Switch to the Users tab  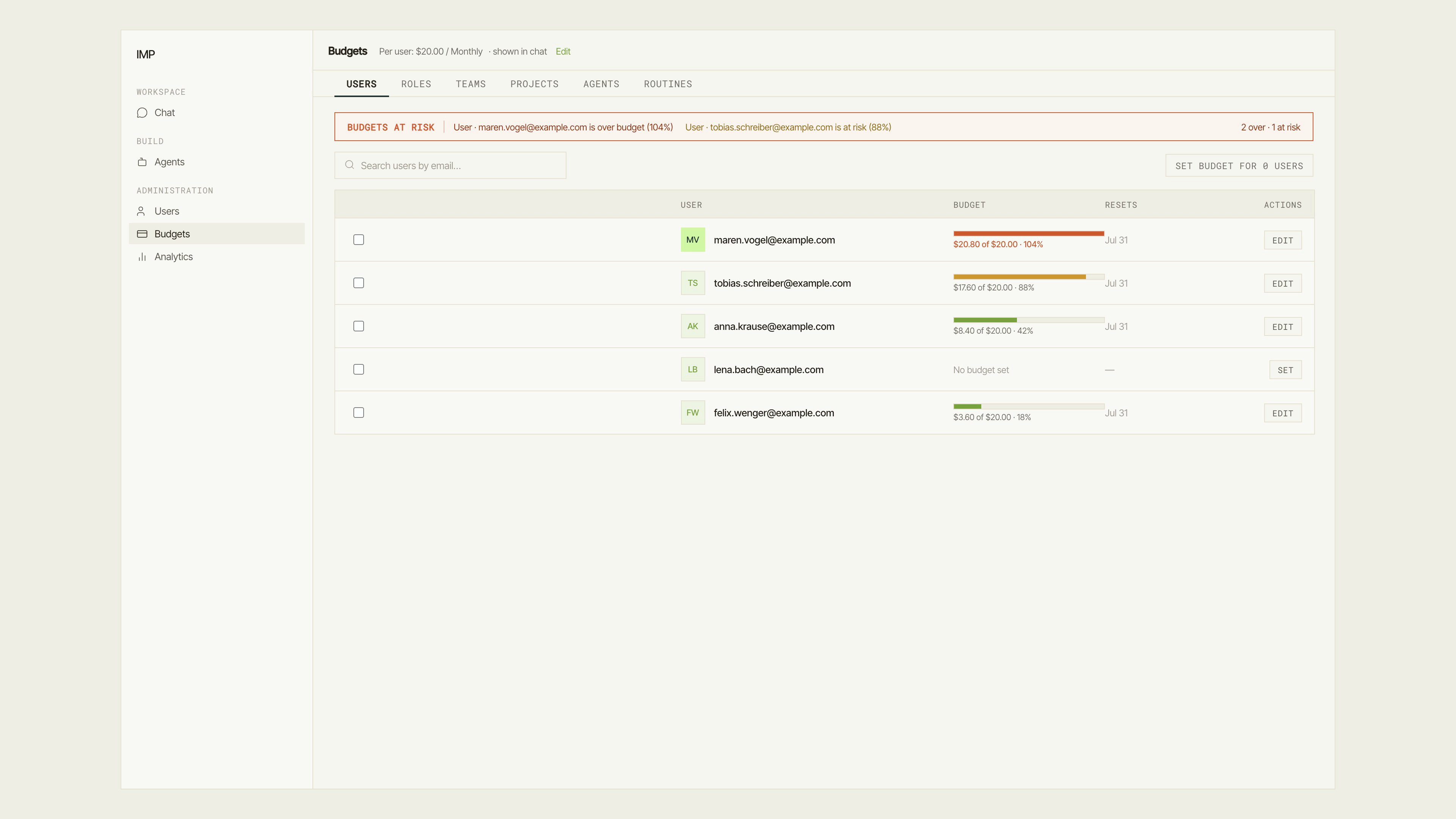pyautogui.click(x=361, y=84)
